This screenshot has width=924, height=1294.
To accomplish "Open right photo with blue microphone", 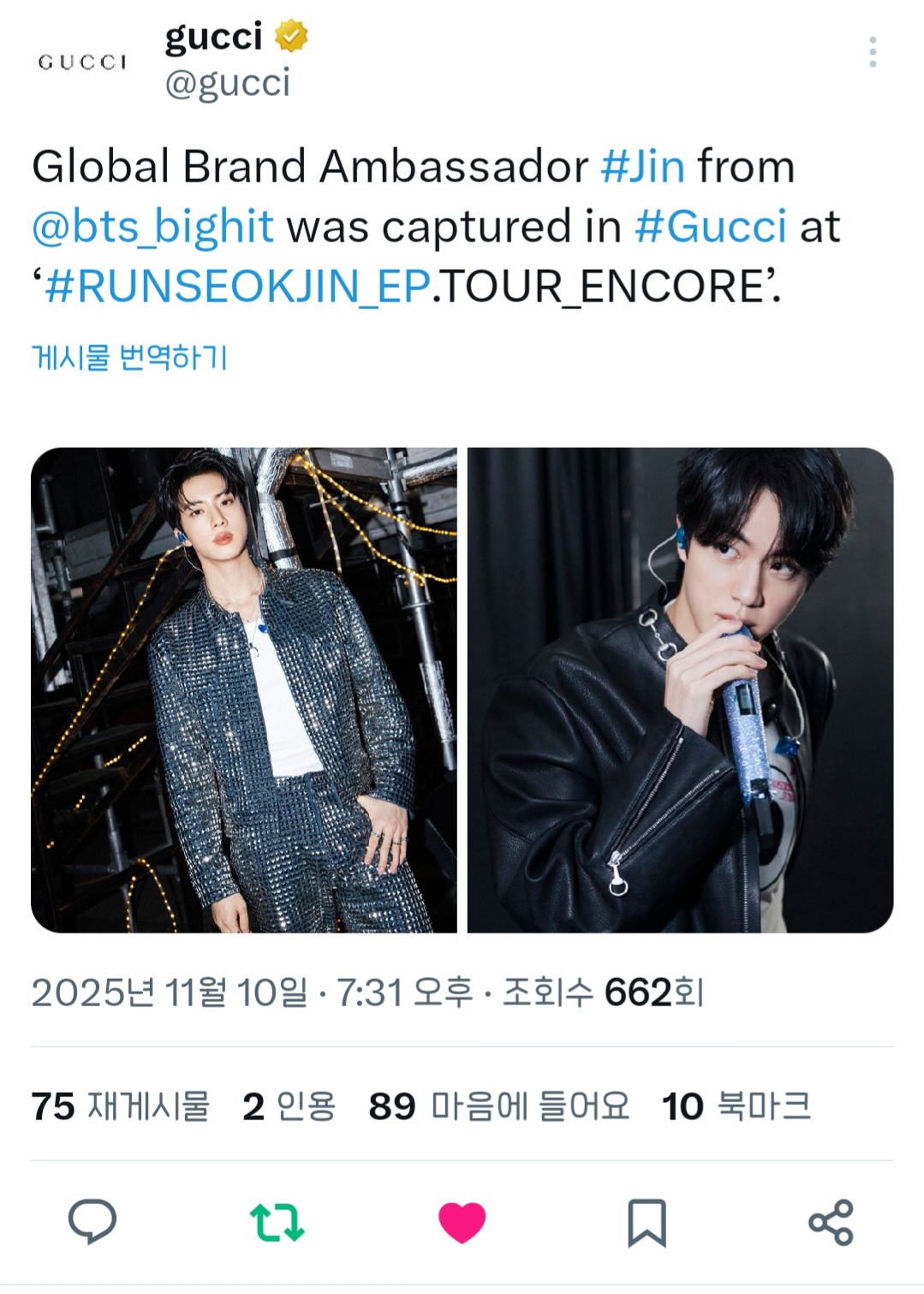I will 680,690.
